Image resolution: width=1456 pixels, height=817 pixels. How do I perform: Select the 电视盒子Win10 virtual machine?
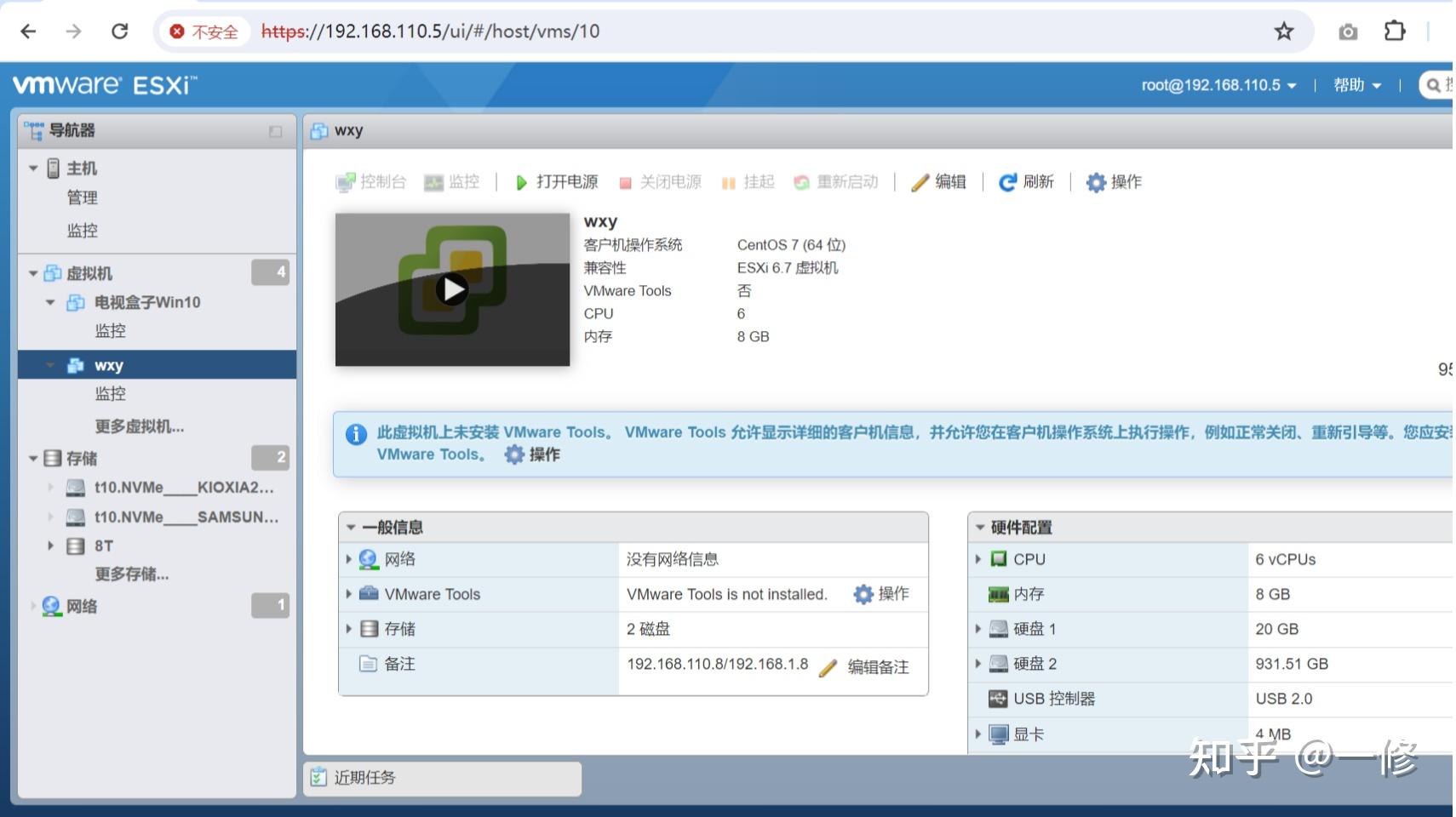tap(146, 302)
